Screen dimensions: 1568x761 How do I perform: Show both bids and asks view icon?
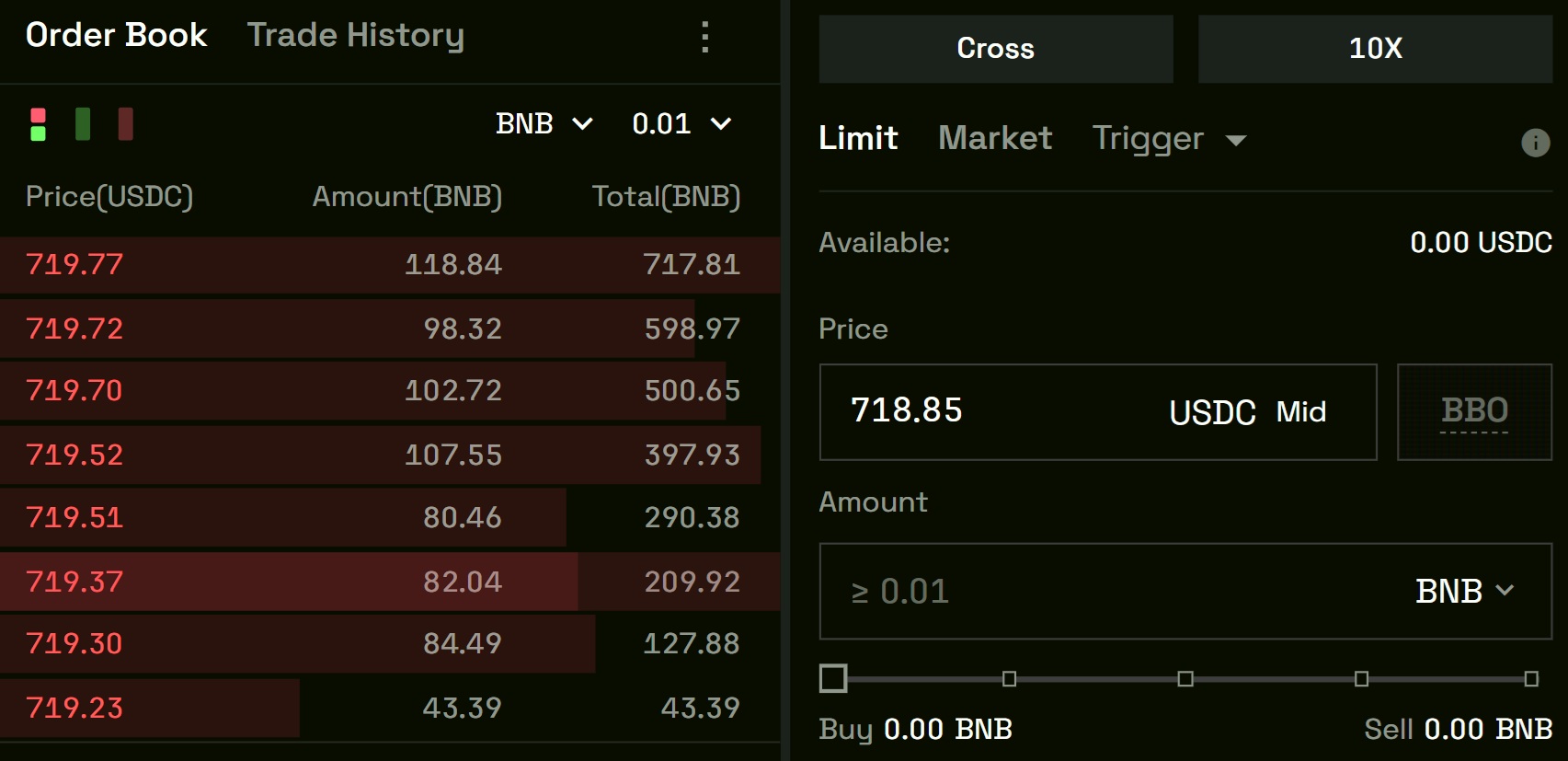point(38,124)
